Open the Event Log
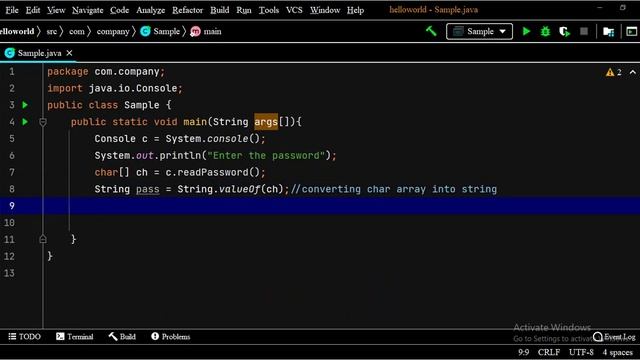The image size is (640, 360). tap(615, 337)
